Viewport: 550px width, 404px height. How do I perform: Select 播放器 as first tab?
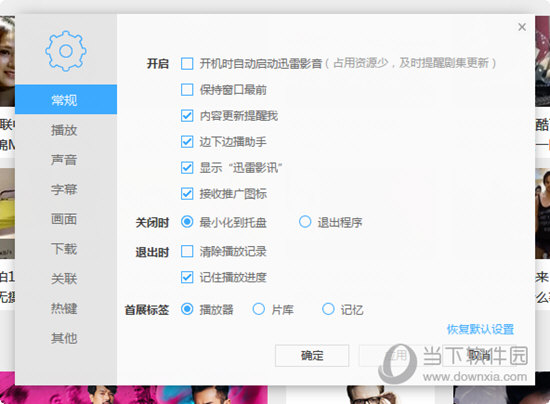(187, 309)
